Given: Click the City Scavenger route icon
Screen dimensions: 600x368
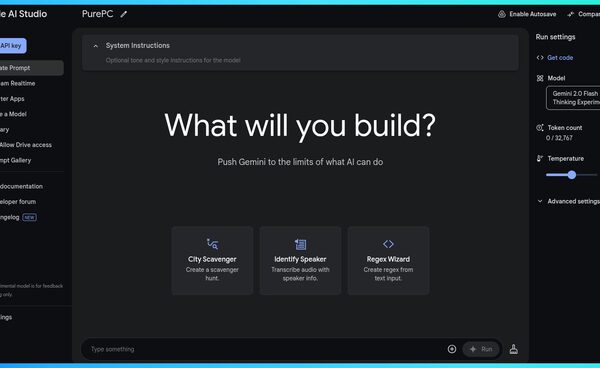Looking at the screenshot, I should pyautogui.click(x=212, y=244).
